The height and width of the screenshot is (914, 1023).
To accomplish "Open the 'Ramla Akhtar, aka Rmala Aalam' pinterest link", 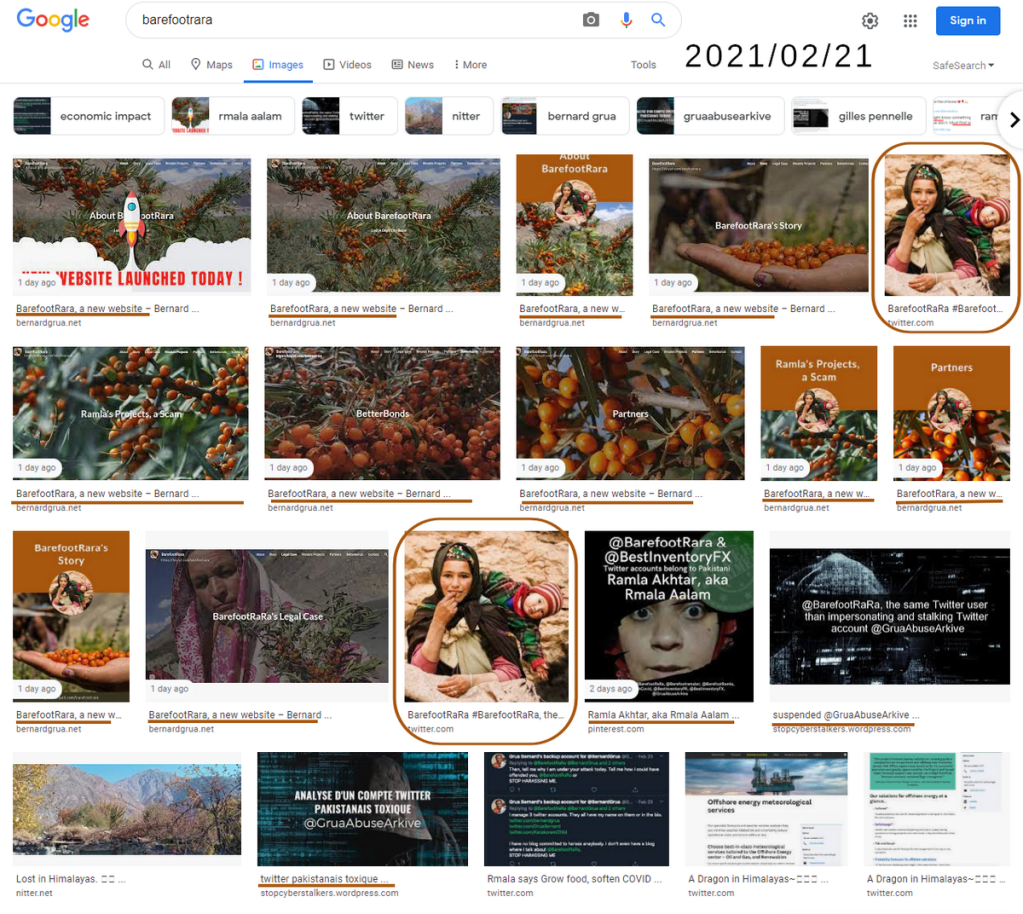I will click(666, 714).
